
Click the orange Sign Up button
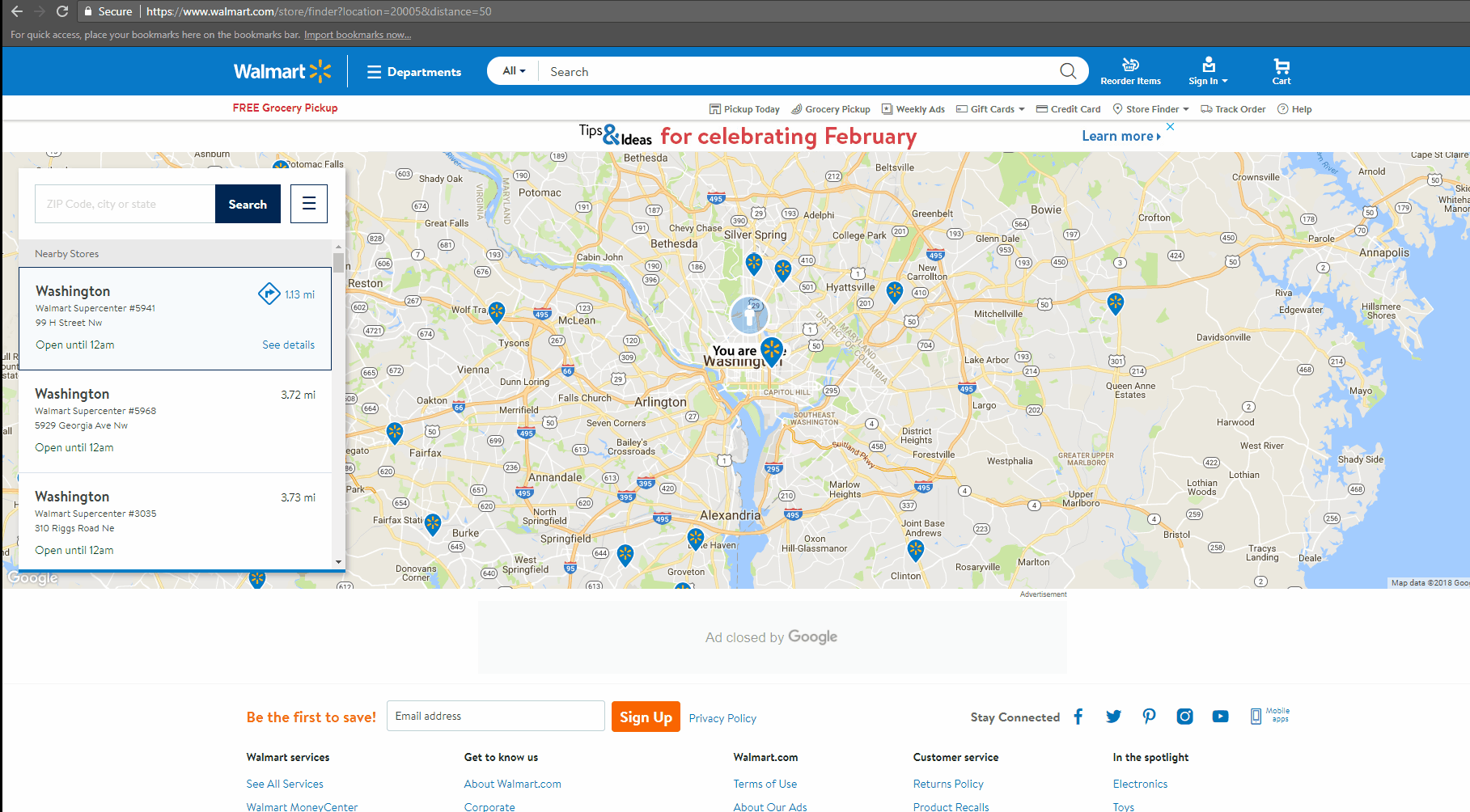[646, 717]
